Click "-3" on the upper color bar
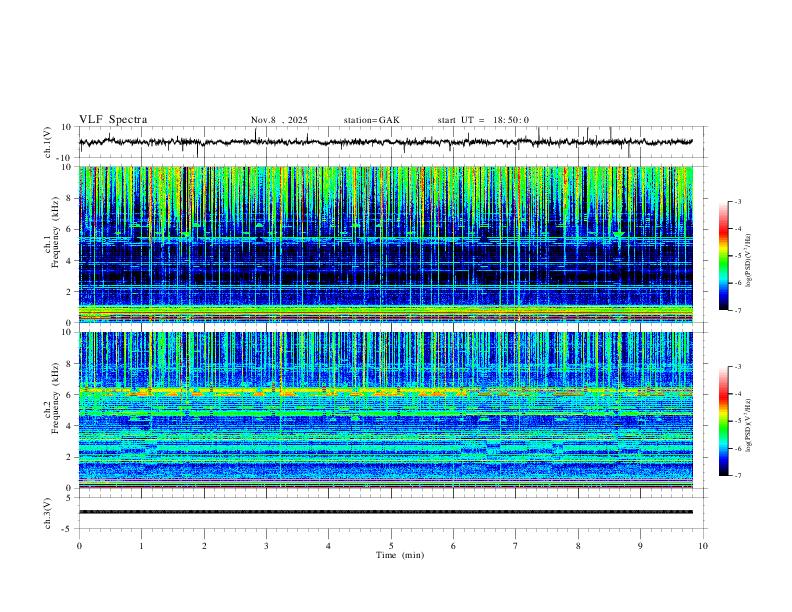 pos(737,201)
